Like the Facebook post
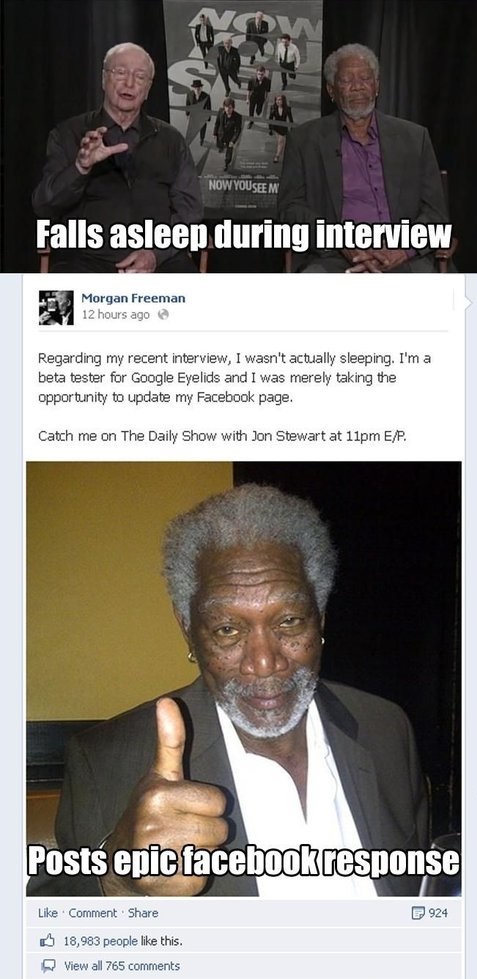The height and width of the screenshot is (979, 477). pos(47,912)
